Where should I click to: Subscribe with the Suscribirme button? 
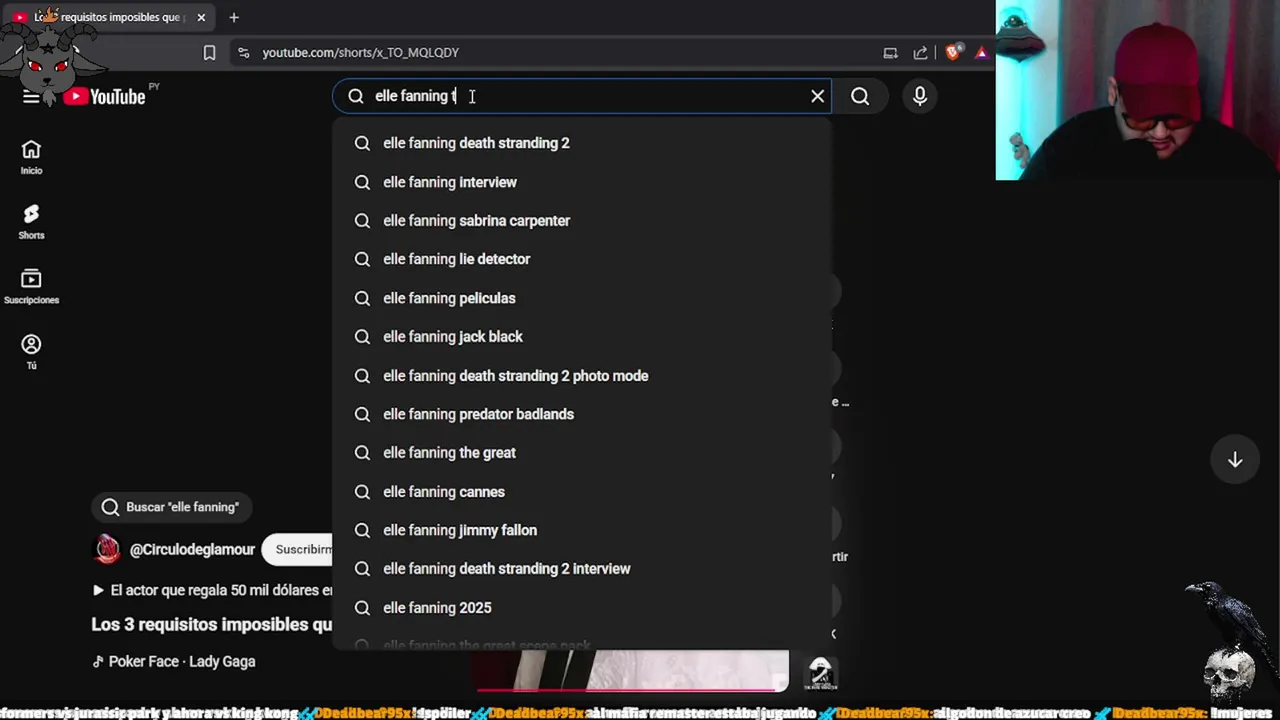pyautogui.click(x=298, y=549)
